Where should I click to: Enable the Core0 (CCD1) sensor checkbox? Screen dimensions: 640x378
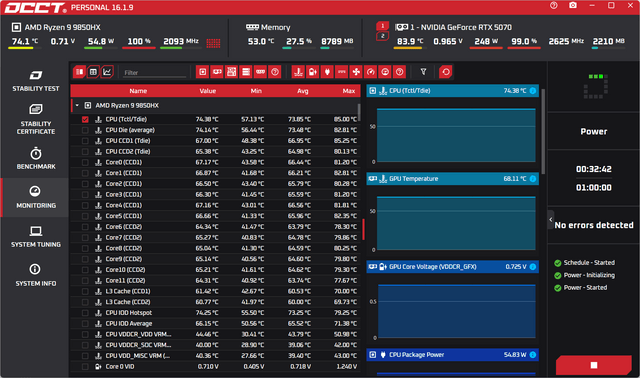85,162
